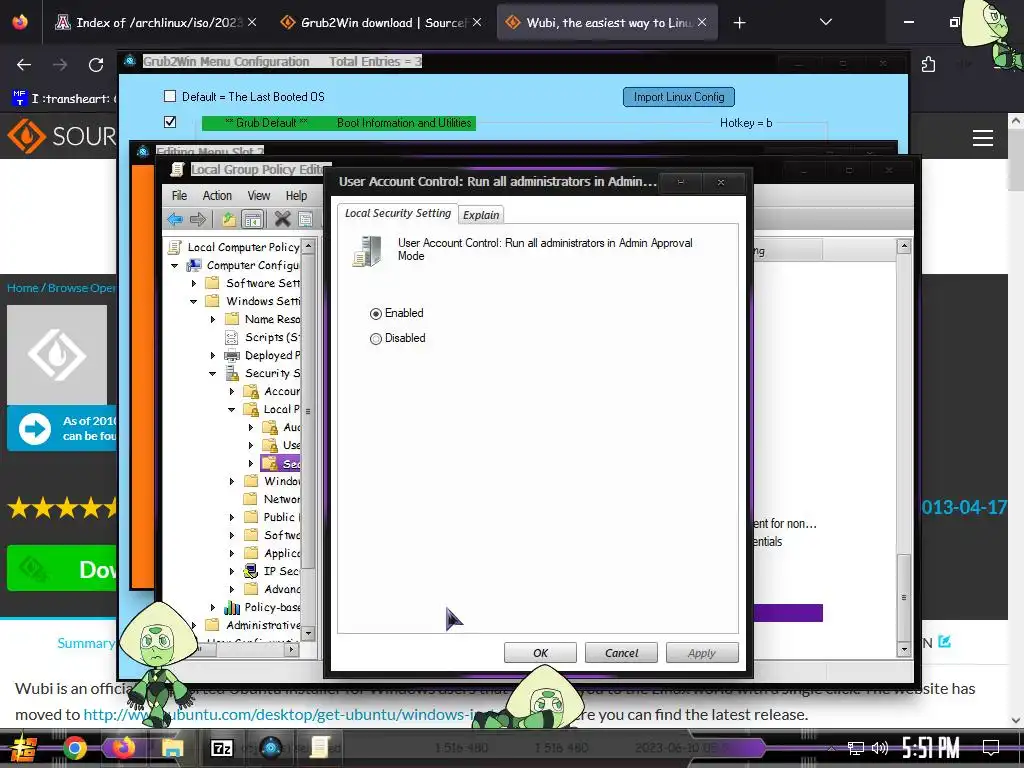1024x768 pixels.
Task: Expand the Account Policies node
Action: tap(232, 391)
